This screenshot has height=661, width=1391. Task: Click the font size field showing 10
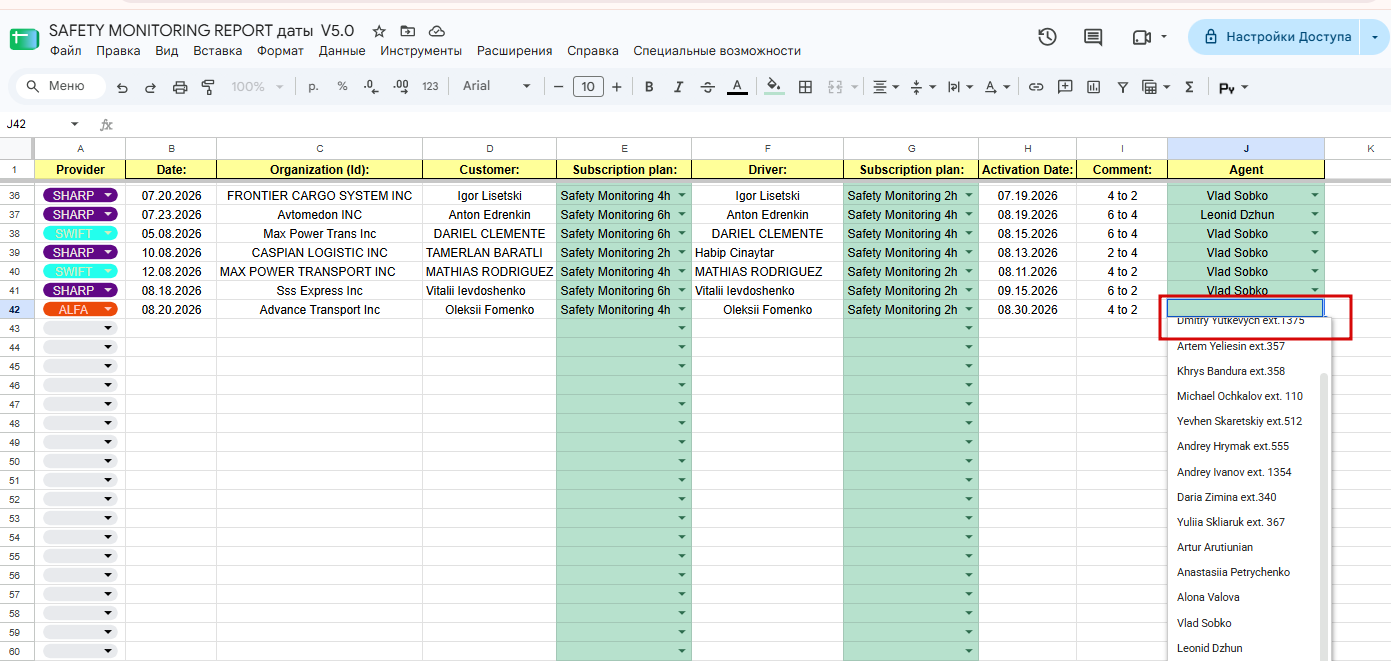pos(588,87)
